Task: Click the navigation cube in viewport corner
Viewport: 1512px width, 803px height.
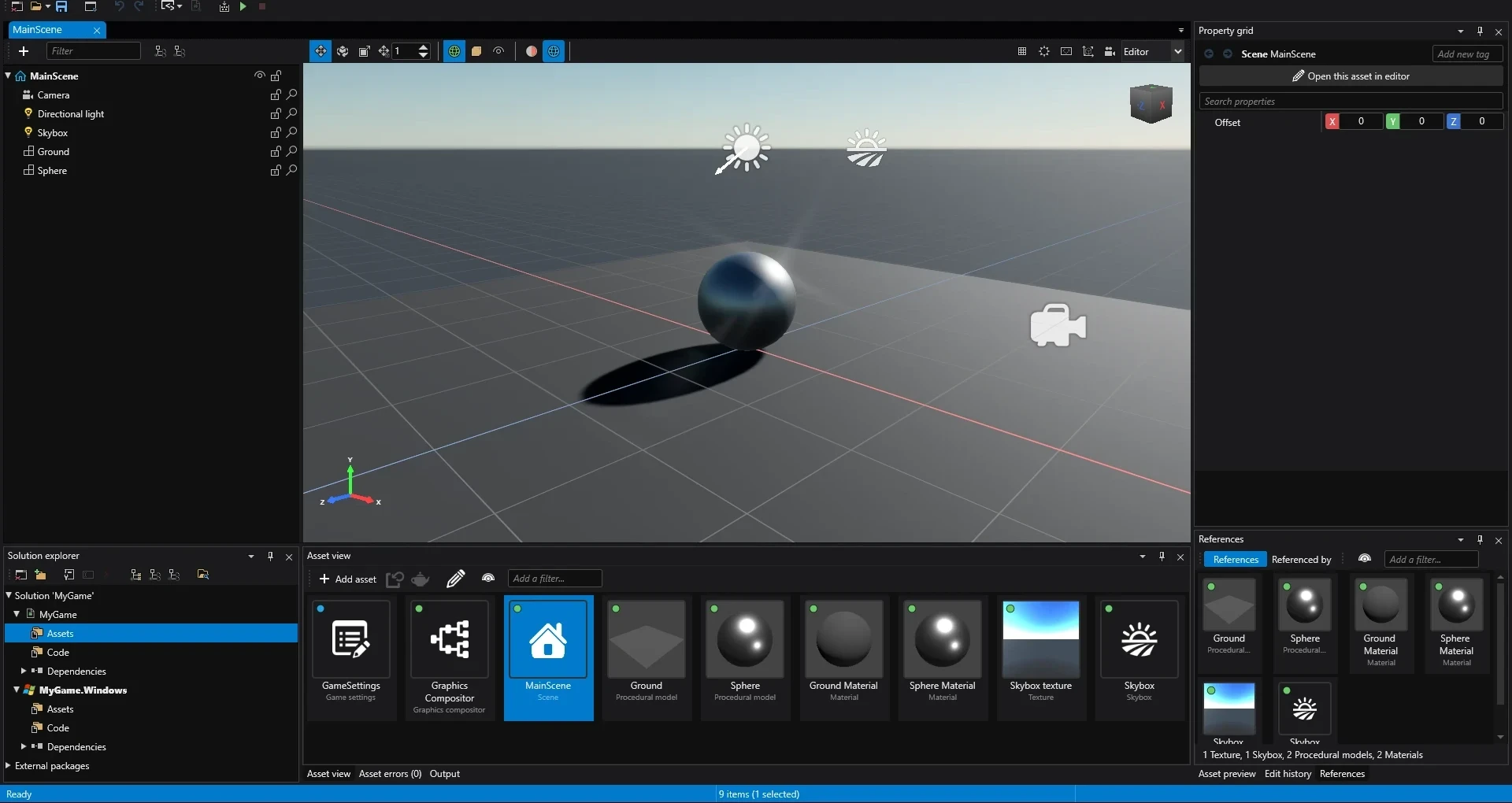Action: pyautogui.click(x=1151, y=103)
